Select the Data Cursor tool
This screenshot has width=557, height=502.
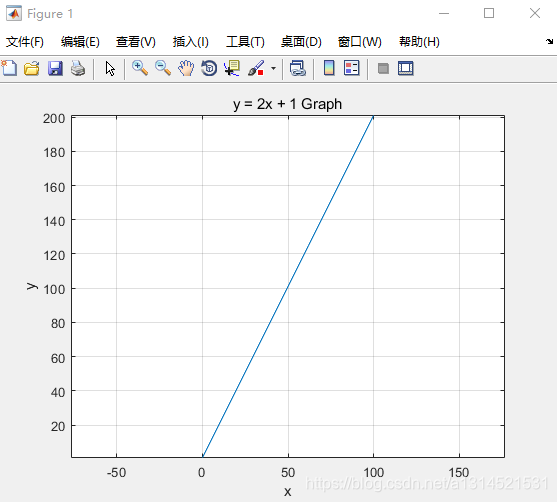tap(232, 68)
